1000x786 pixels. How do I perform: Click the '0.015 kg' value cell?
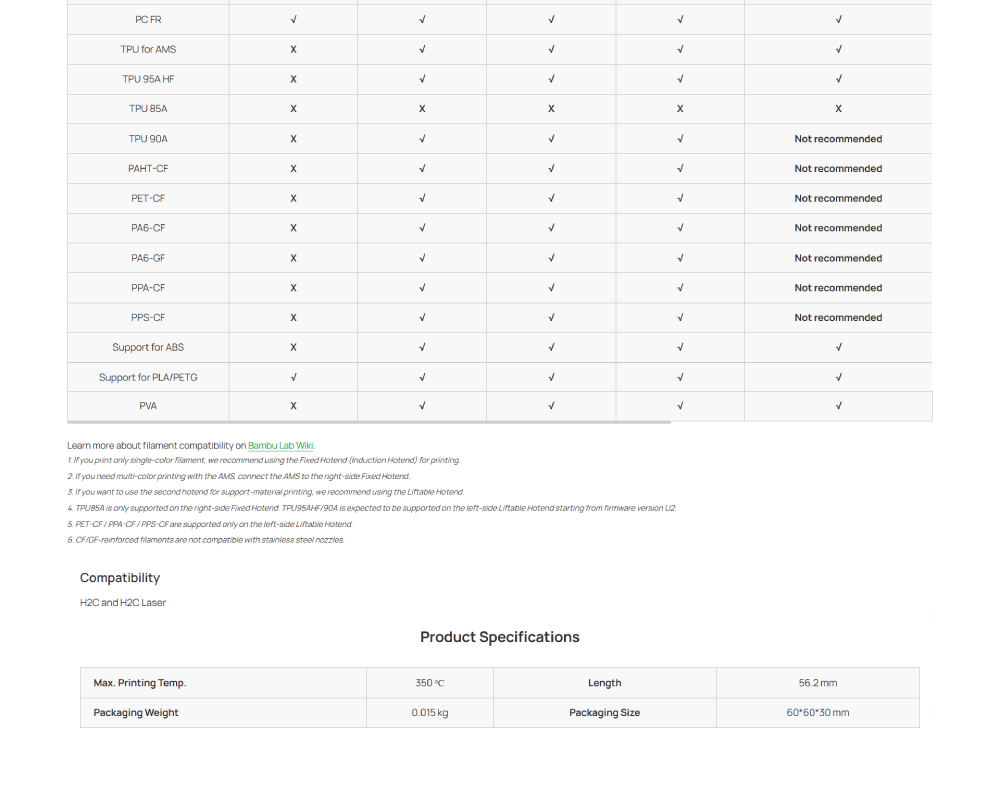[430, 713]
